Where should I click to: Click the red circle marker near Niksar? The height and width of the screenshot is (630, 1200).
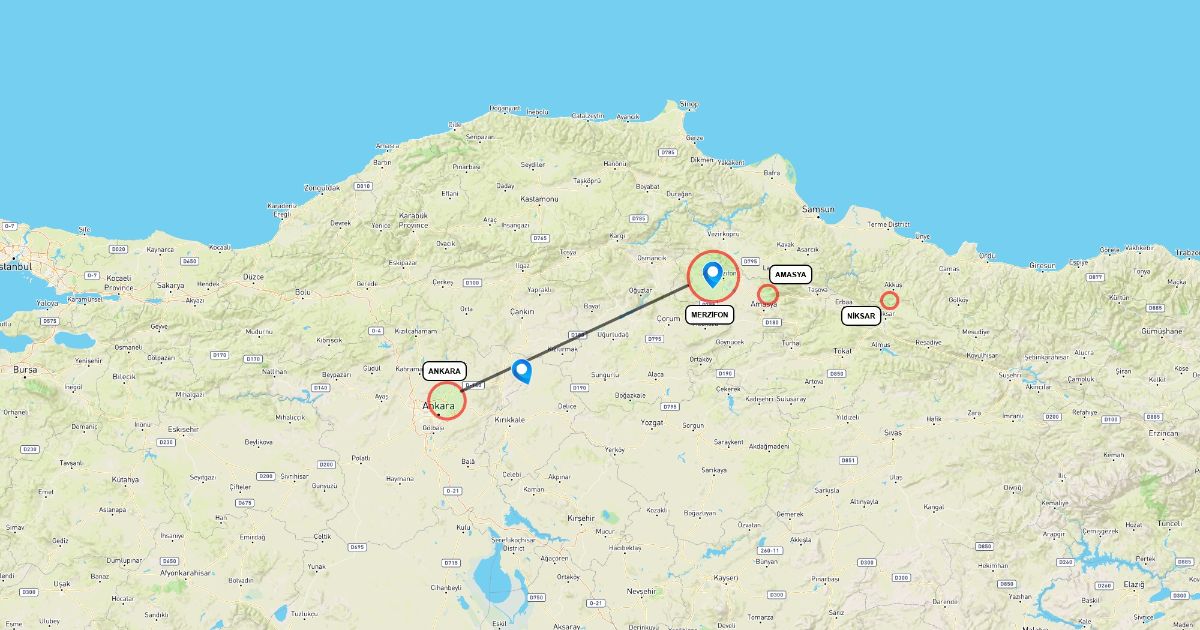coord(889,299)
